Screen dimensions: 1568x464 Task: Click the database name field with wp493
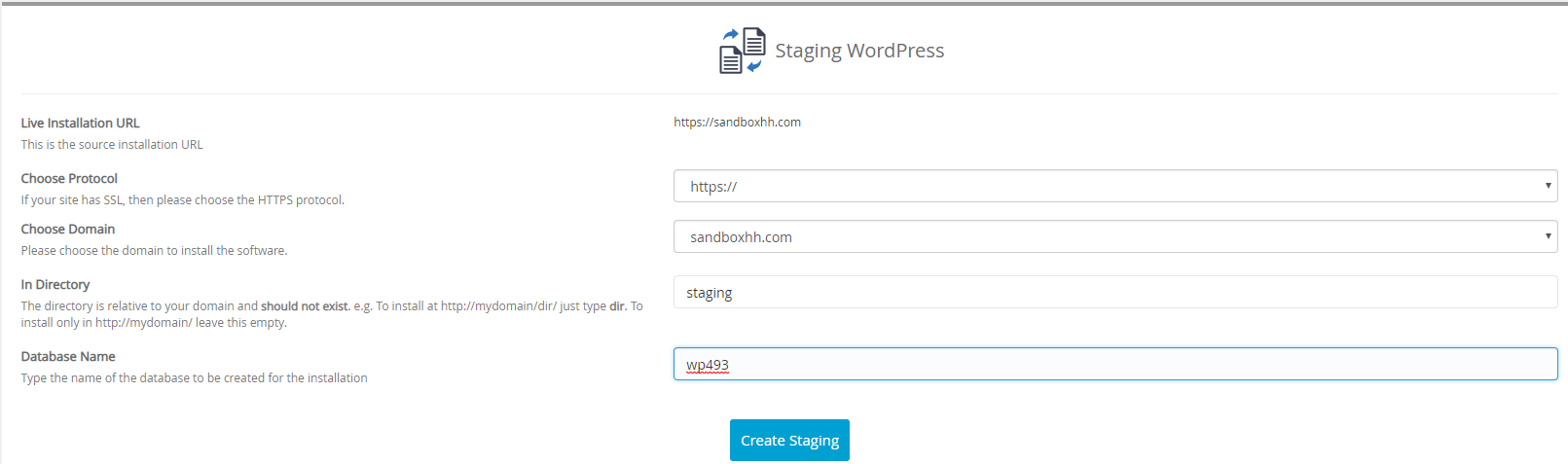1114,364
